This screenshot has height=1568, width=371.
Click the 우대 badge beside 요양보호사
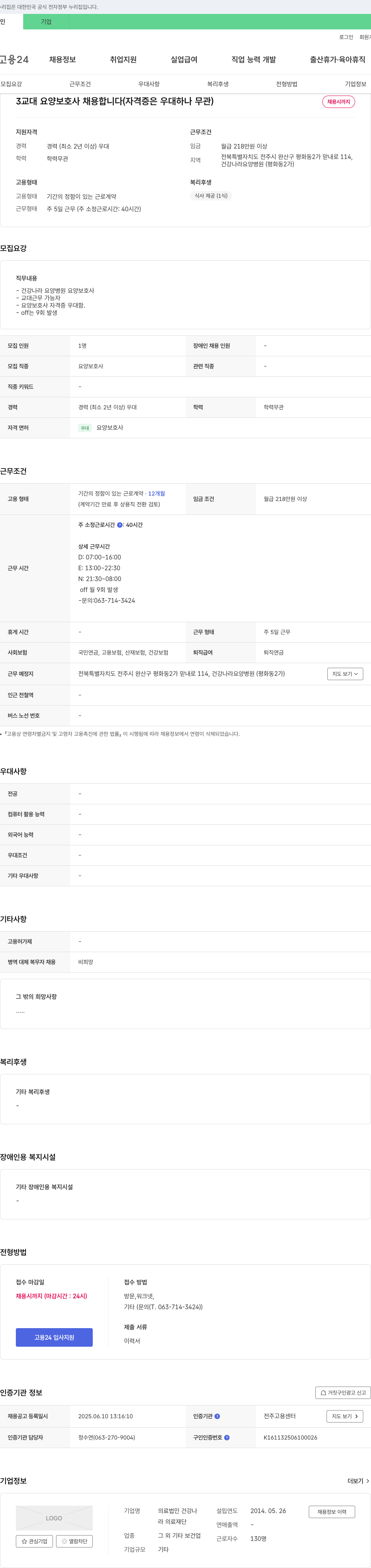click(x=85, y=428)
